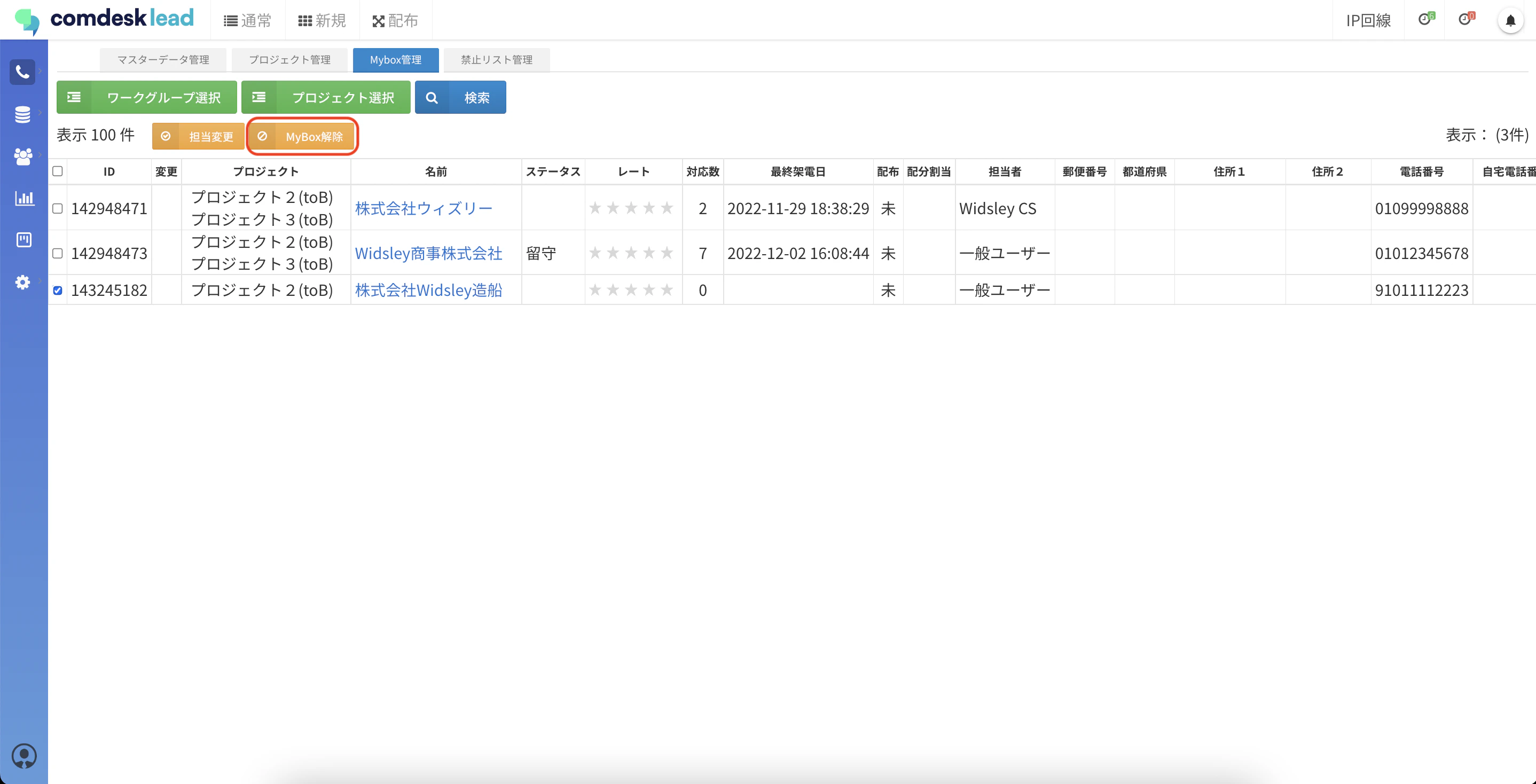Click the プロジェクト column header
Image resolution: width=1536 pixels, height=784 pixels.
pyautogui.click(x=266, y=172)
